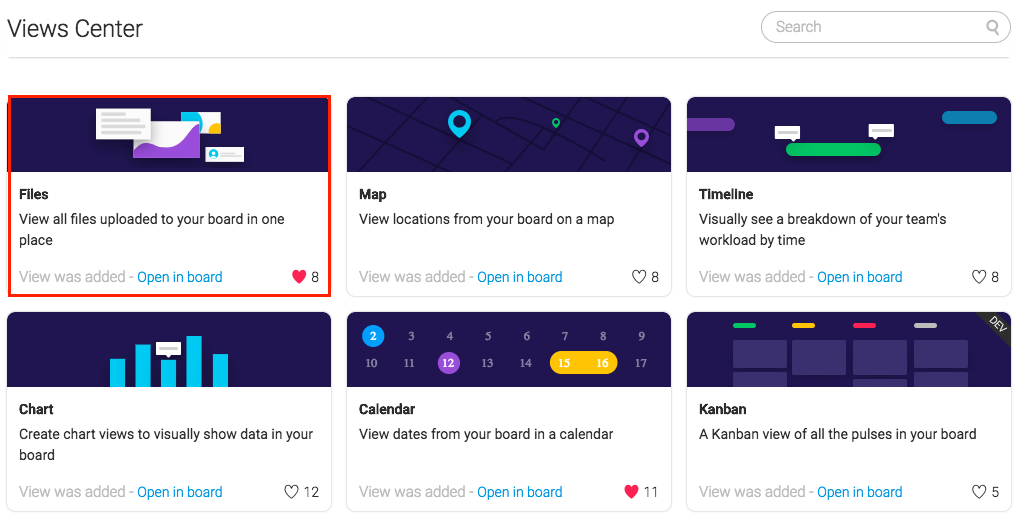Click the blue pin icon on Map thumbnail
Screen dimensions: 1020x532
[x=459, y=123]
